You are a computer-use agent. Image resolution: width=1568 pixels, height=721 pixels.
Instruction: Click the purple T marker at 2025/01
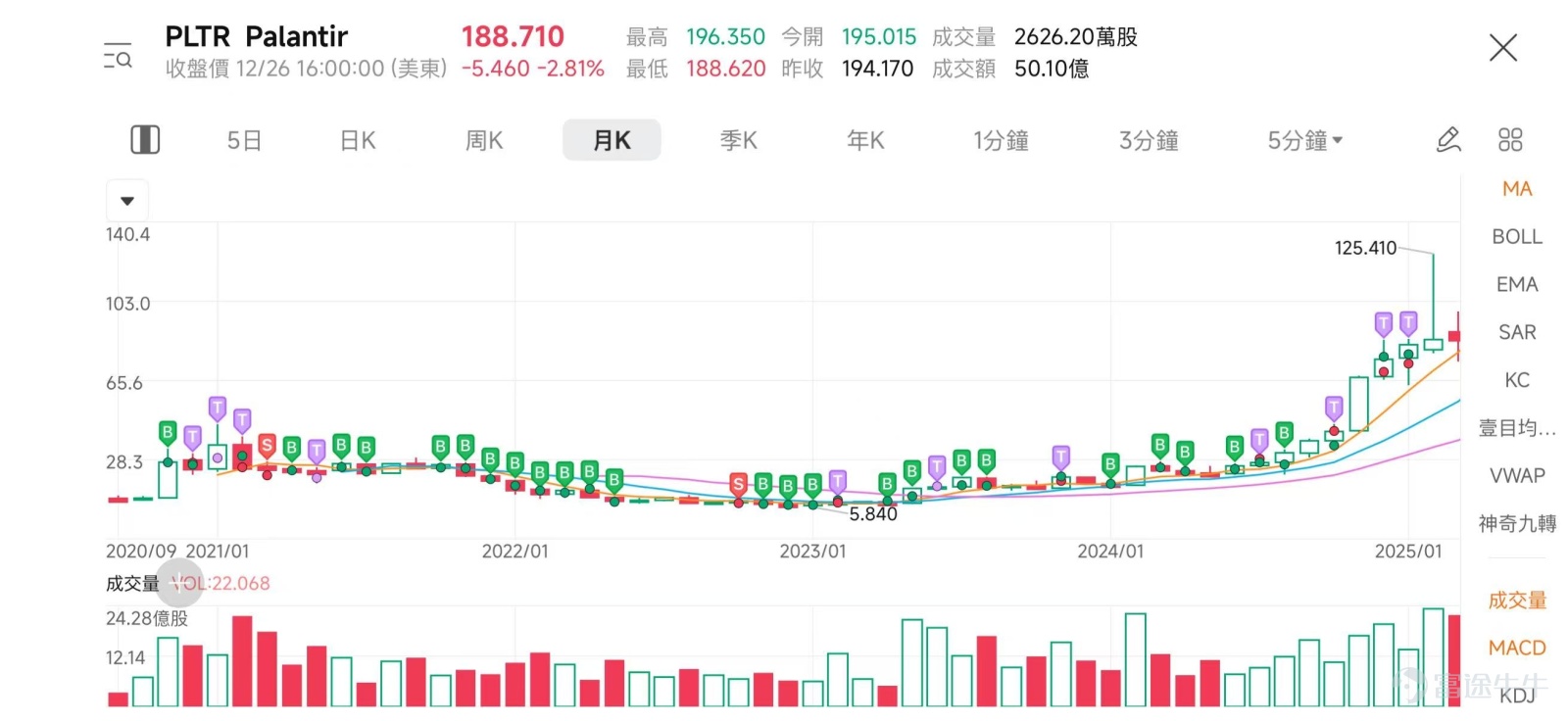pos(1408,322)
